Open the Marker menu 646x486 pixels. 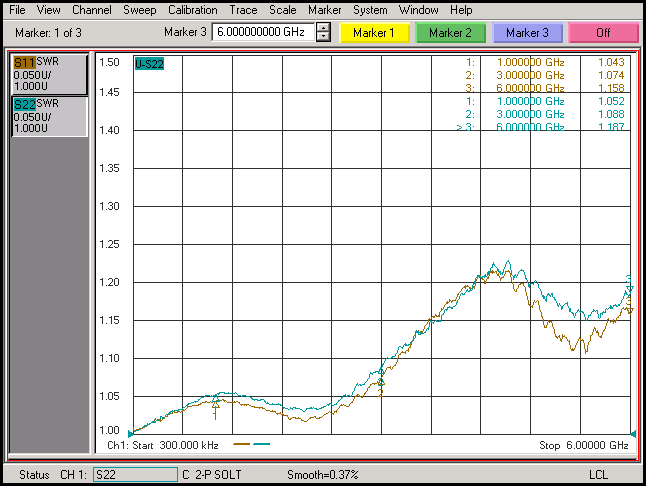pyautogui.click(x=324, y=10)
